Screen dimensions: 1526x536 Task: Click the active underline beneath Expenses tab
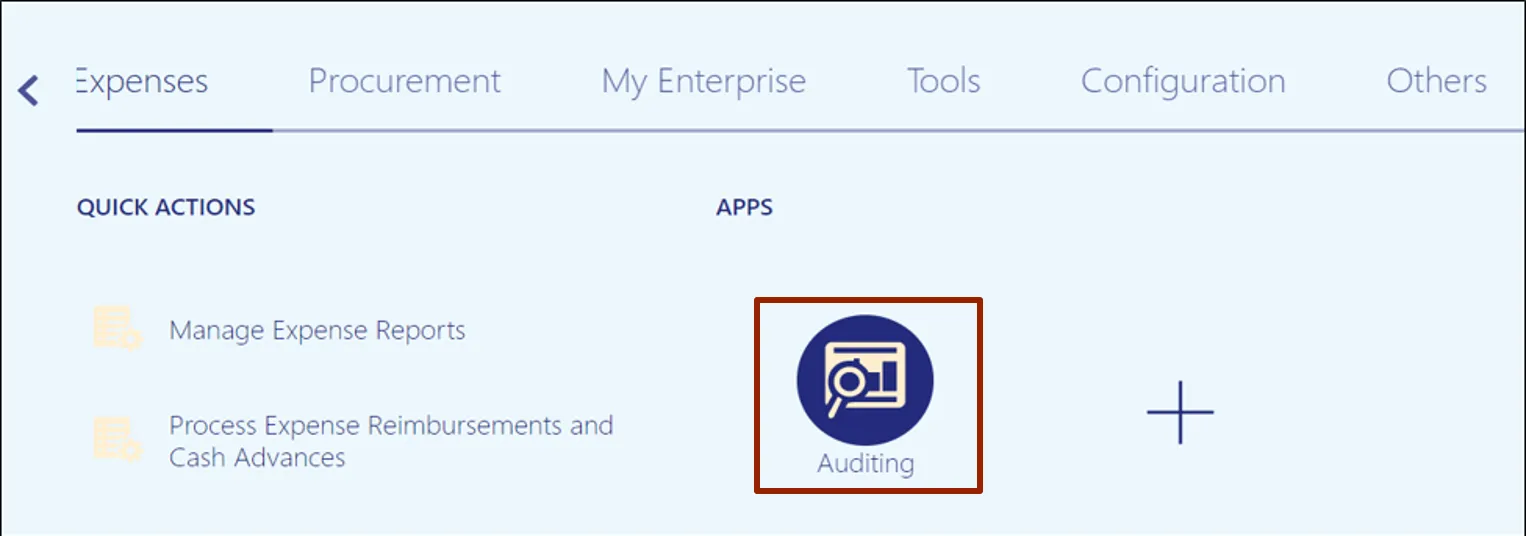174,130
